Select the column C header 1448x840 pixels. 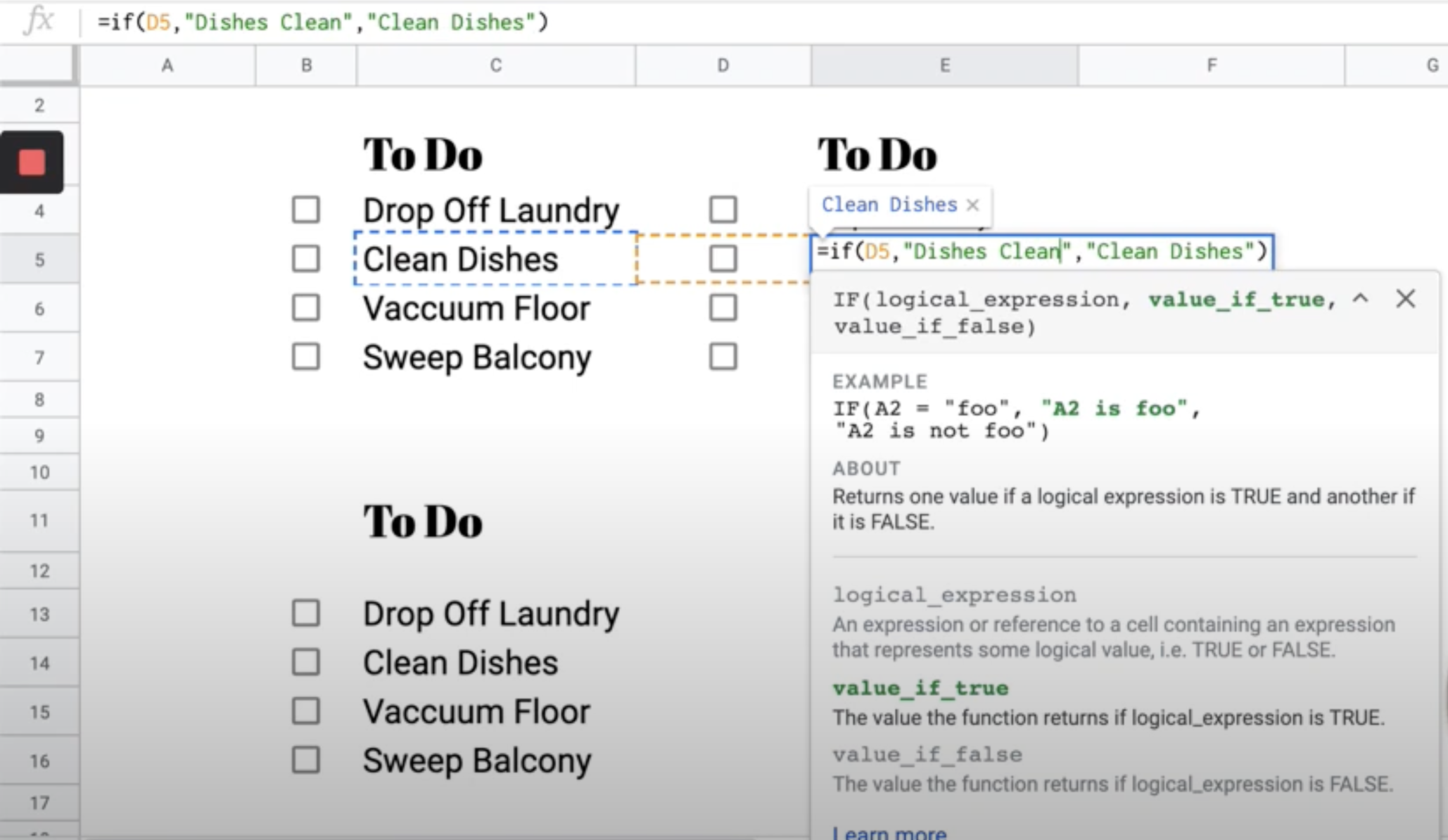[x=495, y=65]
